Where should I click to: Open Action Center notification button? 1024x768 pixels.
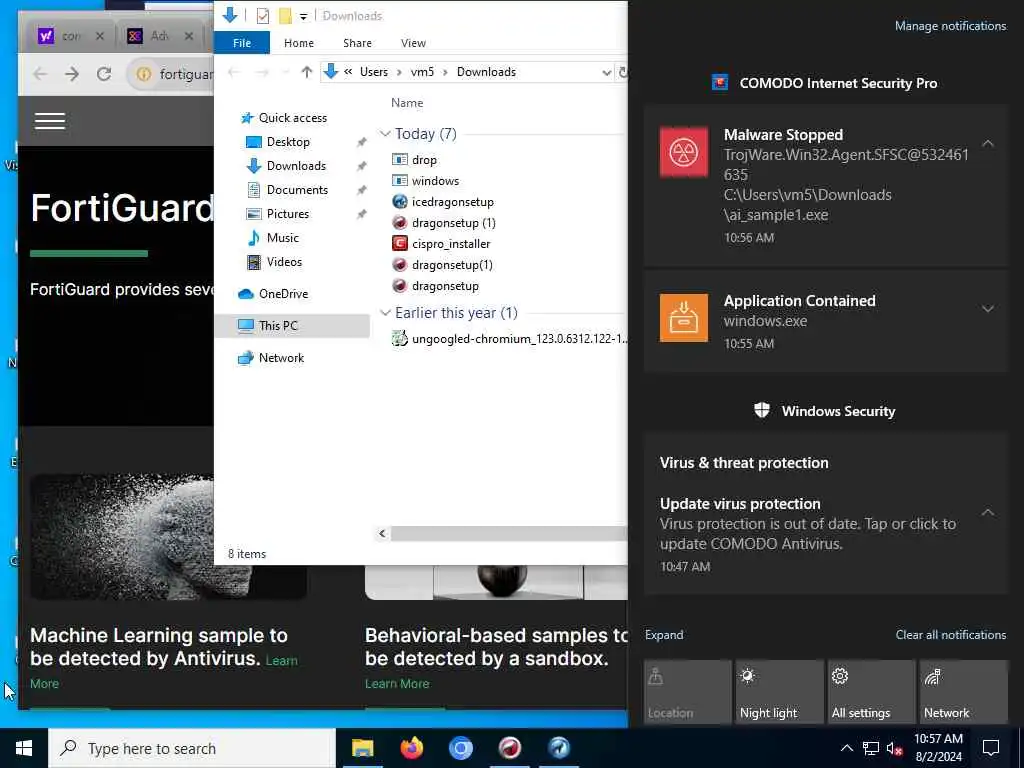(991, 748)
